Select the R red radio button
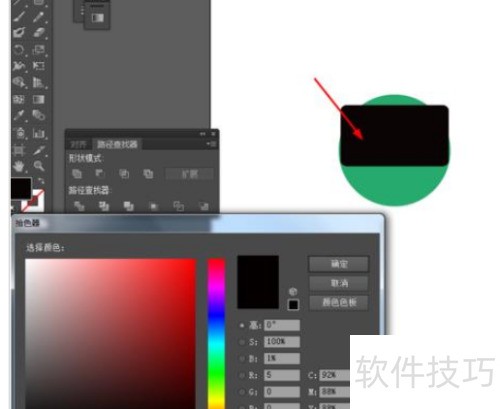 (242, 375)
